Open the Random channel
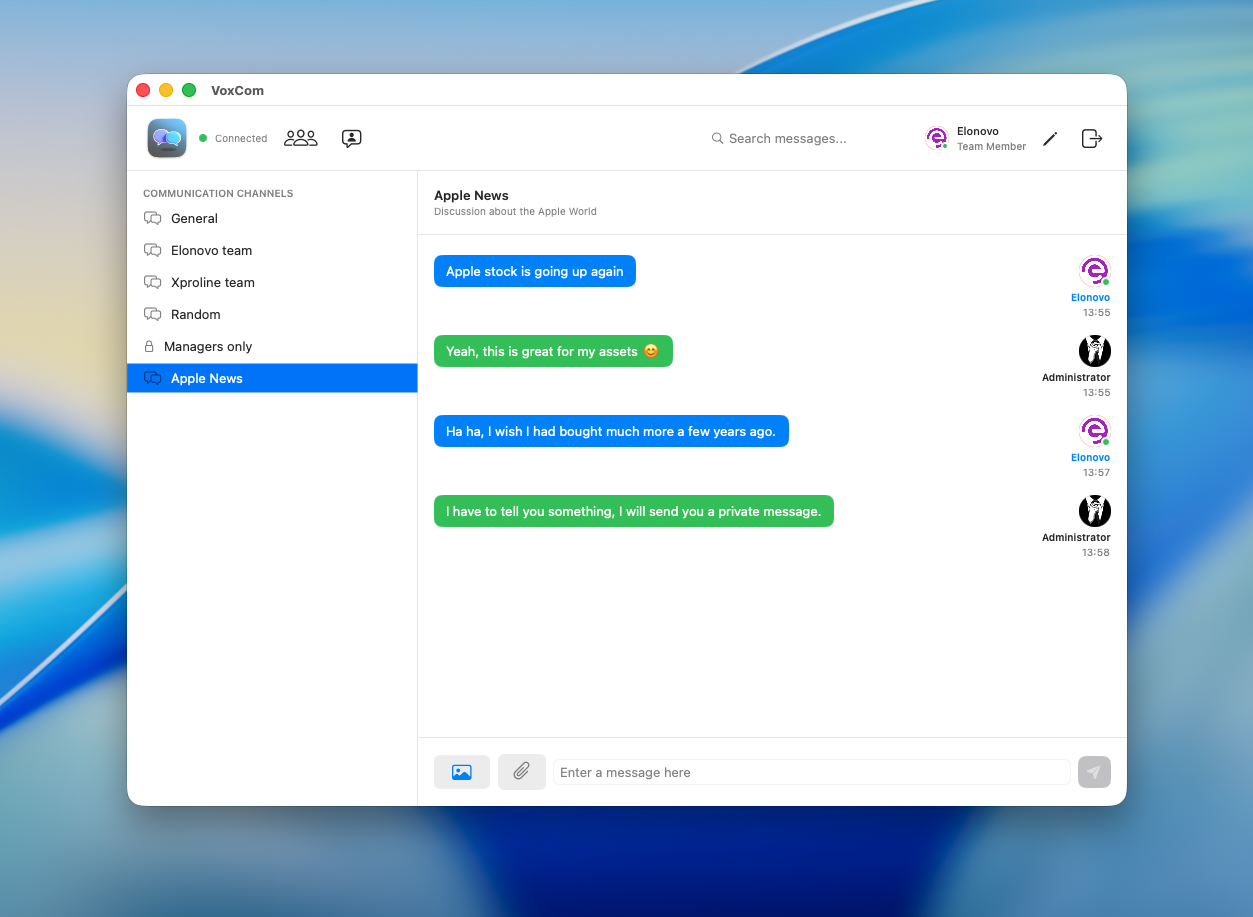The width and height of the screenshot is (1253, 917). (195, 314)
